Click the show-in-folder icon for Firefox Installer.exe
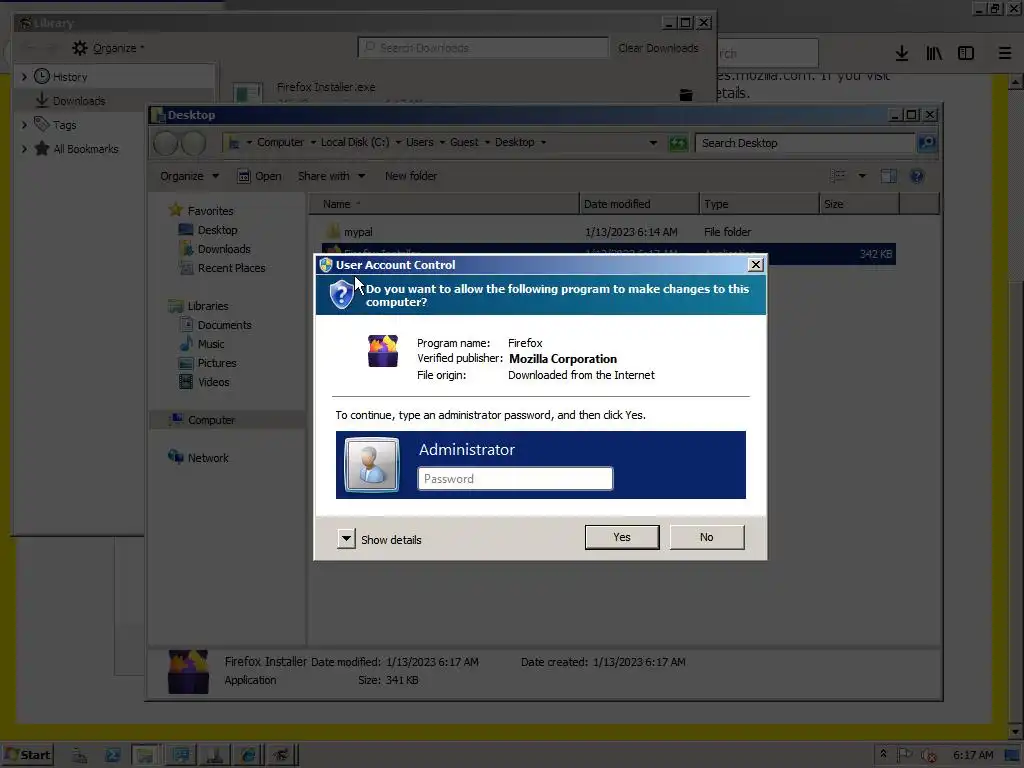Image resolution: width=1024 pixels, height=768 pixels. (x=686, y=95)
